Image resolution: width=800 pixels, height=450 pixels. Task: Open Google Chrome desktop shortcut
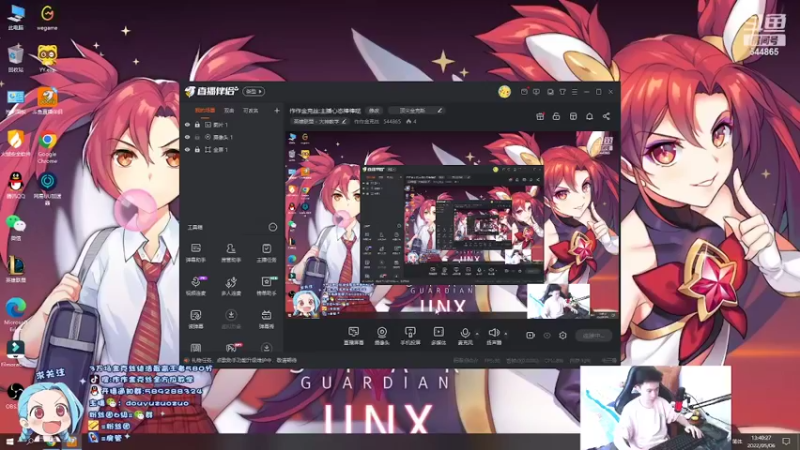click(x=47, y=148)
